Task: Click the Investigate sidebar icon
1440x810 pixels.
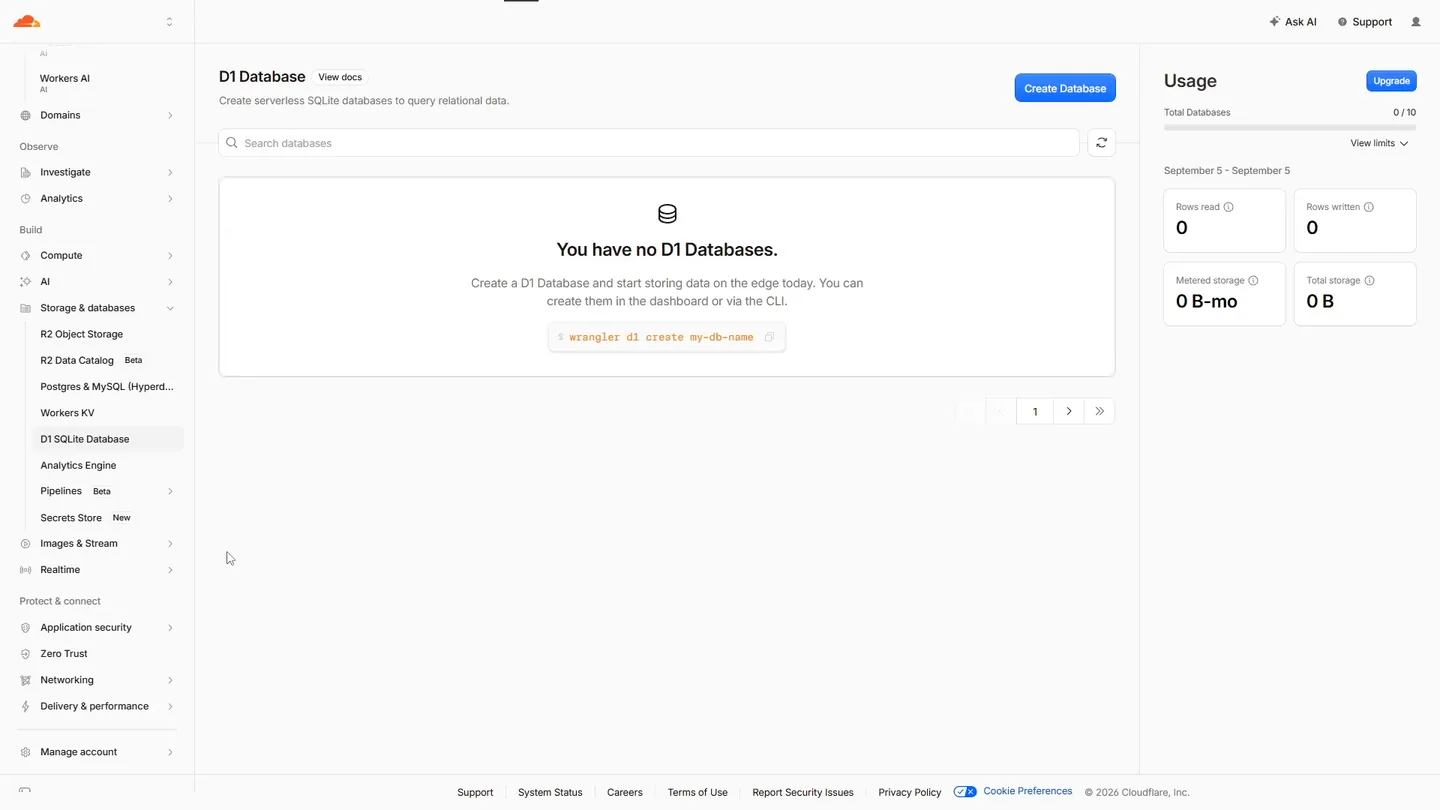Action: pos(26,173)
